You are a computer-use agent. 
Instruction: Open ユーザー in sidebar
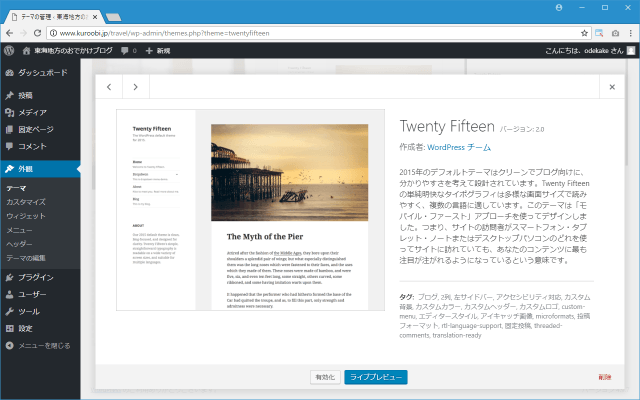(40, 294)
